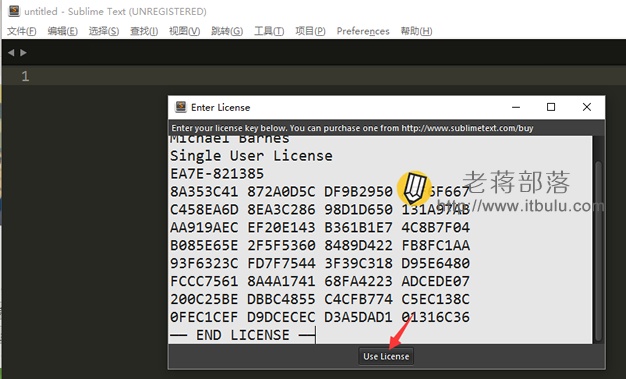Click the 'DBBC4855' key segment

tap(281, 299)
